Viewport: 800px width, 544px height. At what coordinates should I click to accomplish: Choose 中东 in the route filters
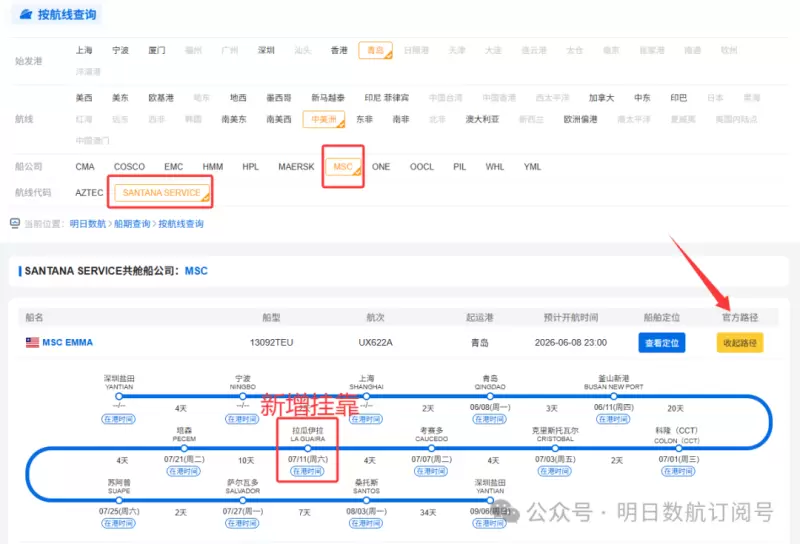[x=642, y=97]
